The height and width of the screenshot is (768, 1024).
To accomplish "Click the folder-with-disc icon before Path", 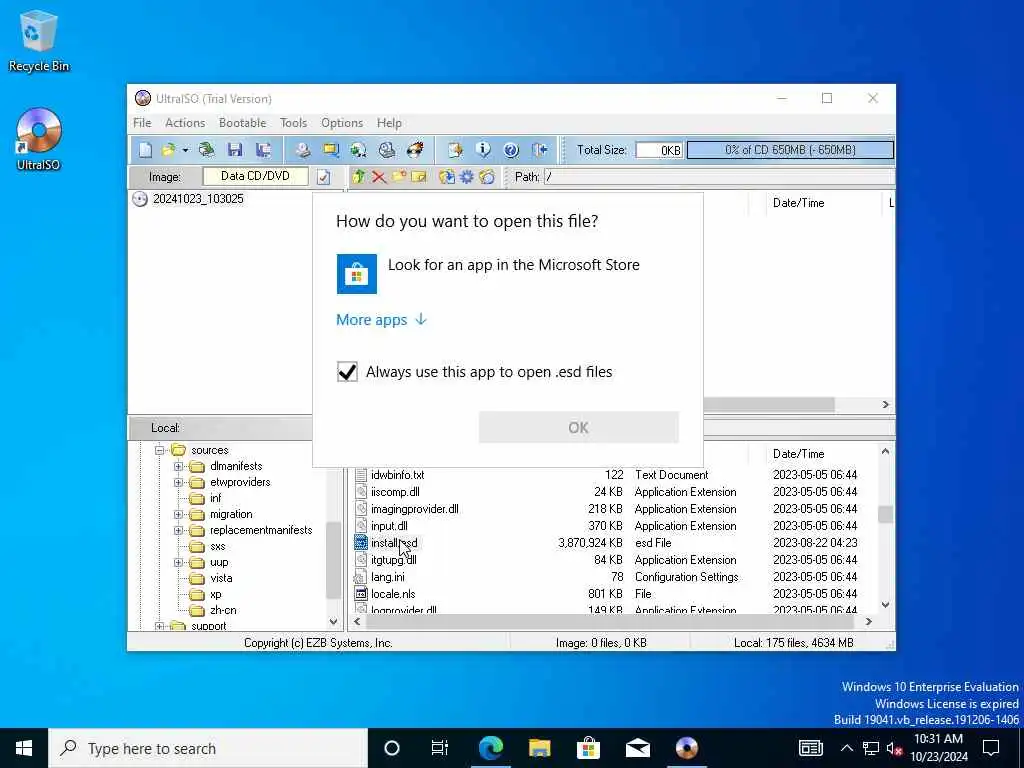I will point(487,176).
